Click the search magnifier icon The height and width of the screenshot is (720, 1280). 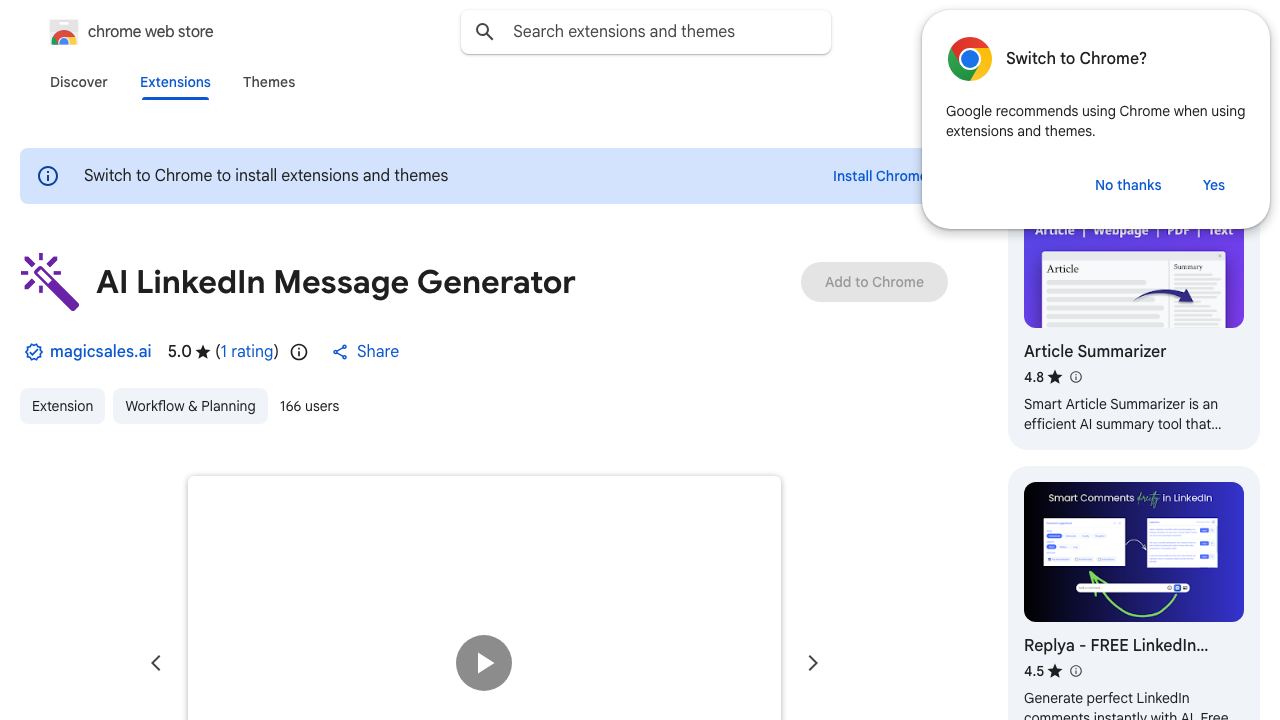pos(485,32)
